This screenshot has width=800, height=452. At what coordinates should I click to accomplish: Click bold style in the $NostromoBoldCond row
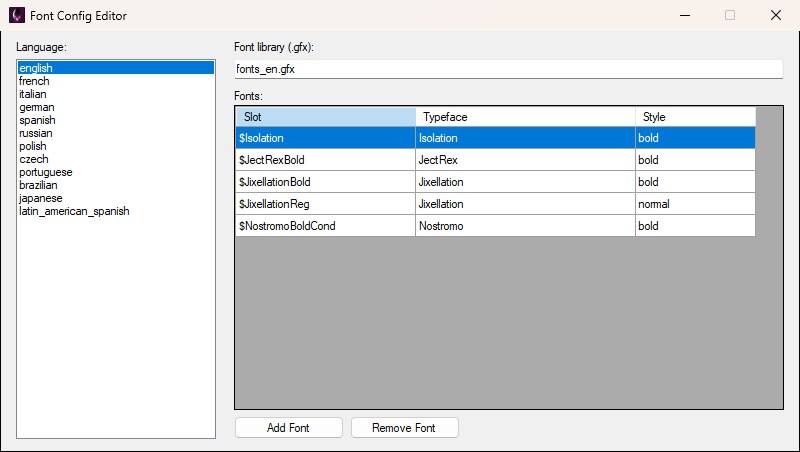[x=695, y=225]
